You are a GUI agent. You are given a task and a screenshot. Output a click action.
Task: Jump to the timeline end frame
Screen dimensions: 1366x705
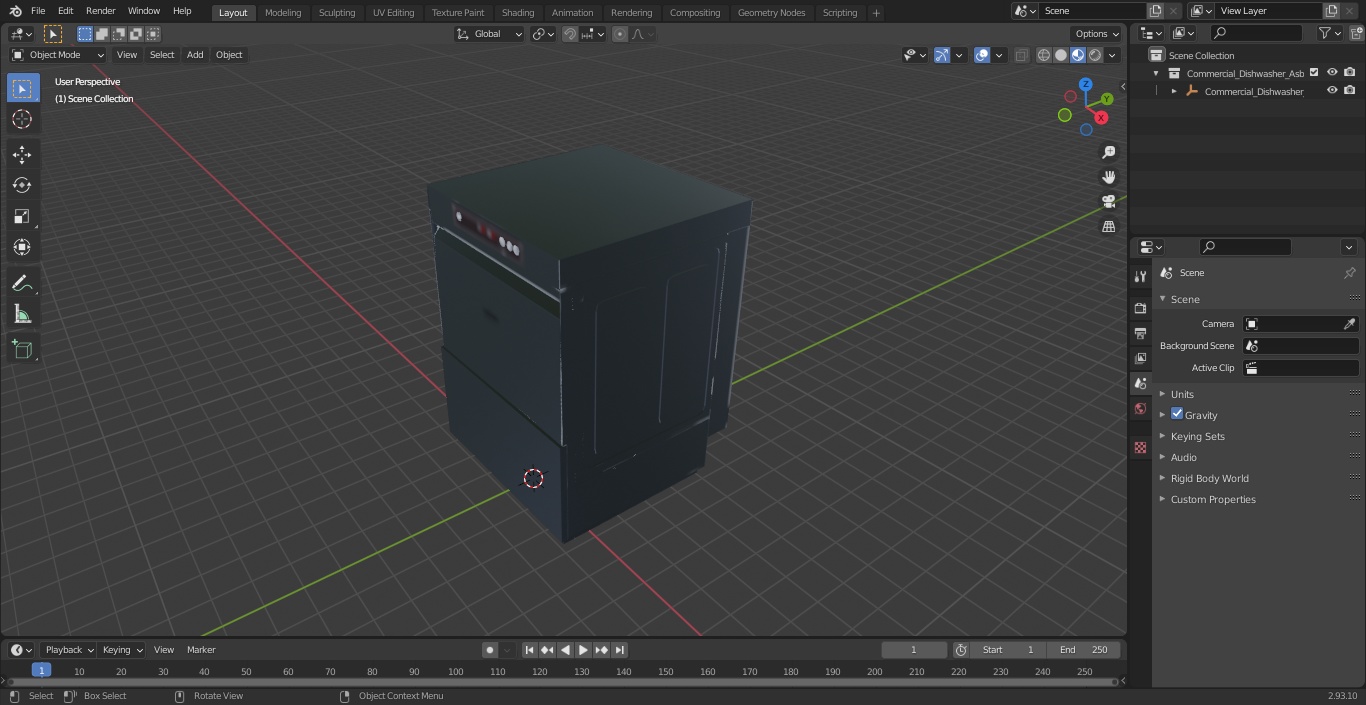[619, 650]
